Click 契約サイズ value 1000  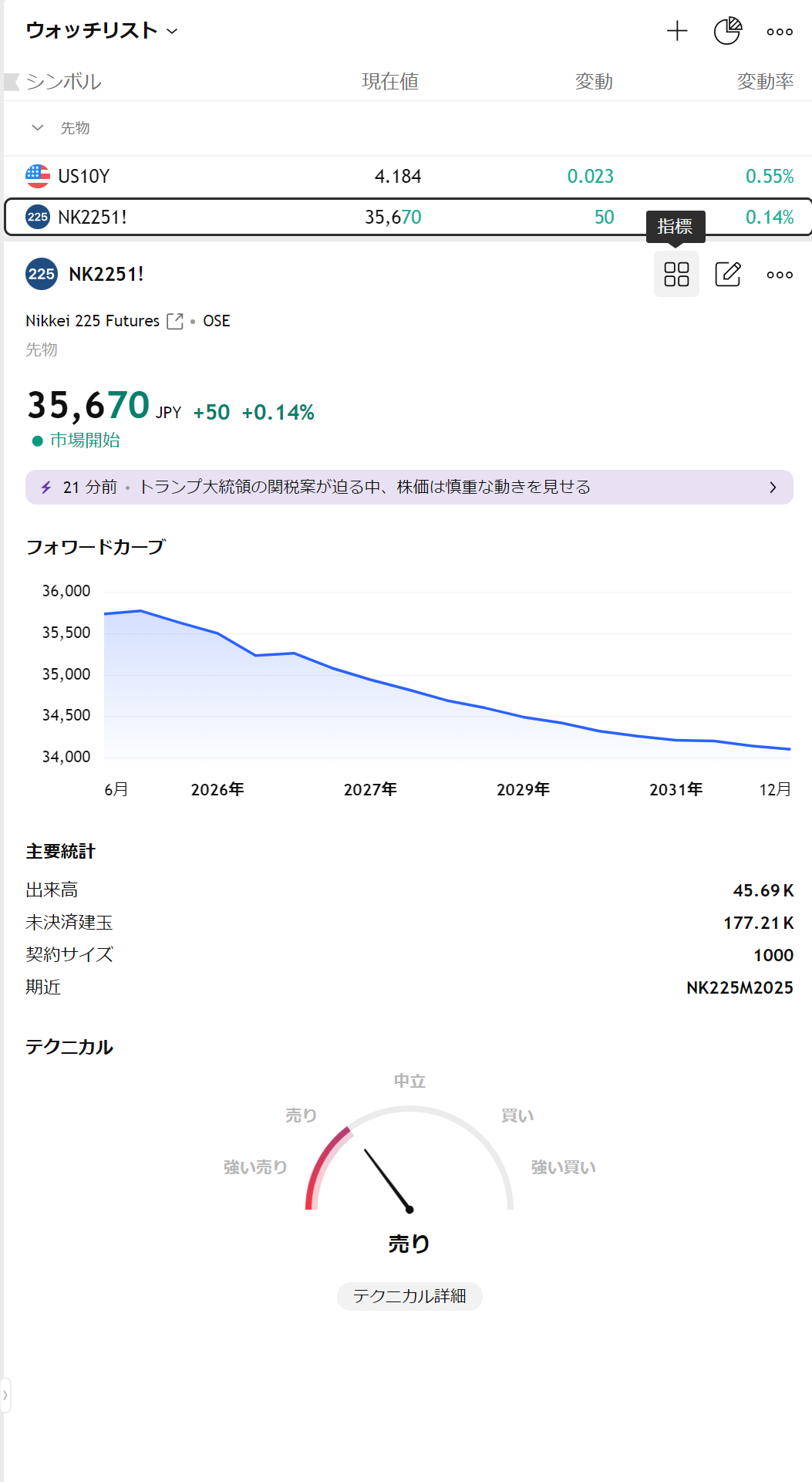coord(773,955)
